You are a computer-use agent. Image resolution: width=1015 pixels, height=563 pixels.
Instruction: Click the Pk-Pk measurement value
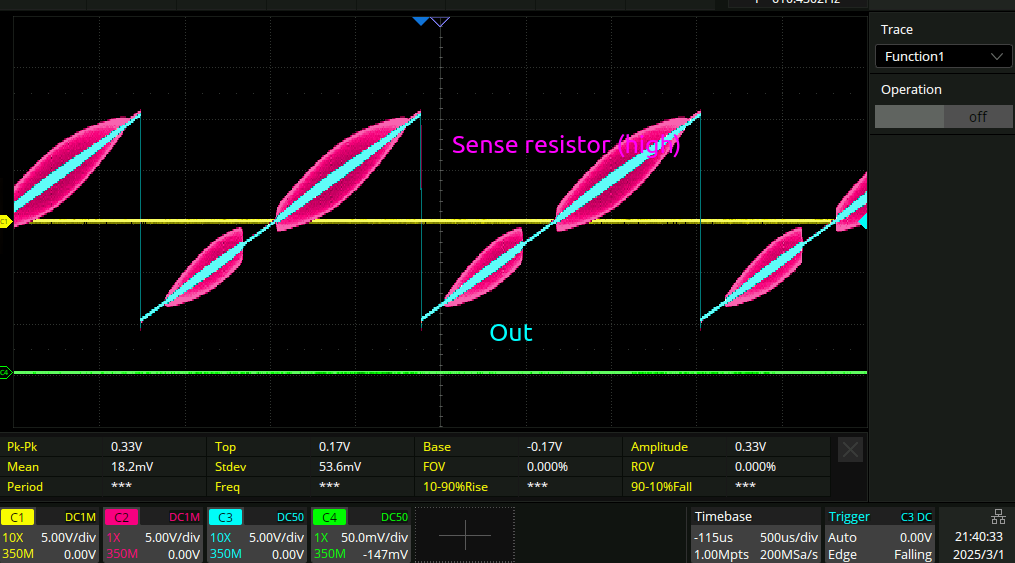[124, 447]
